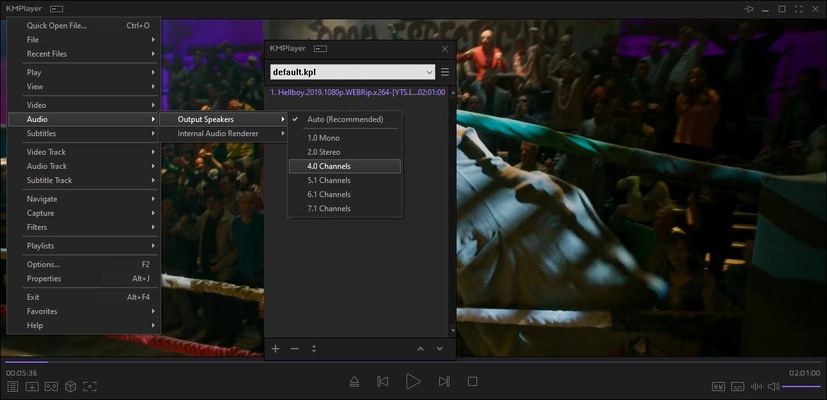Click the compact mode icon beside KMPlayer title
The image size is (827, 400).
(57, 9)
